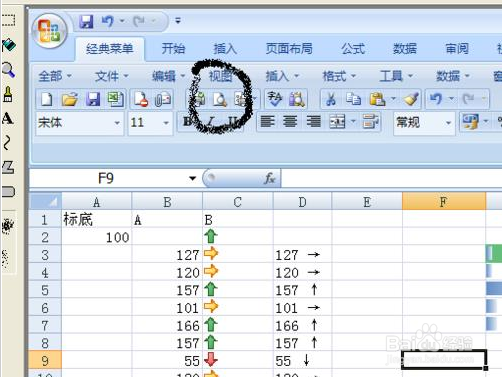Activate the Format Painter brush
This screenshot has height=377, width=503.
click(411, 99)
